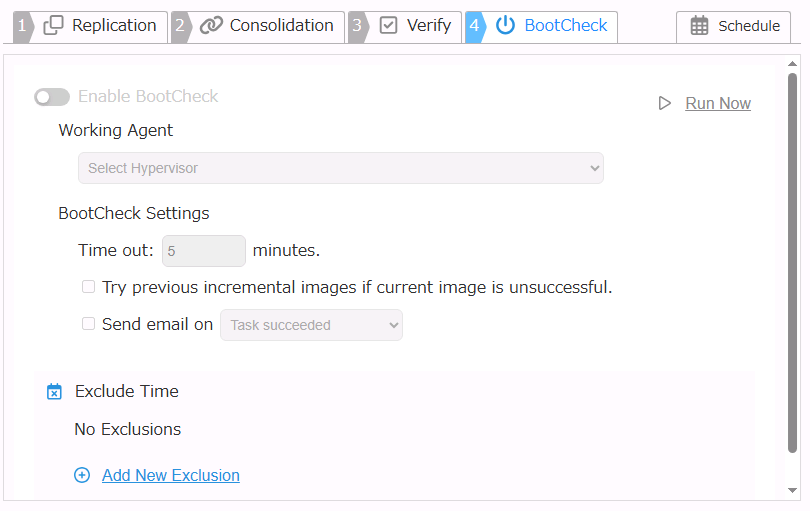Click the Time out minutes field
Image resolution: width=810 pixels, height=511 pixels.
[204, 251]
